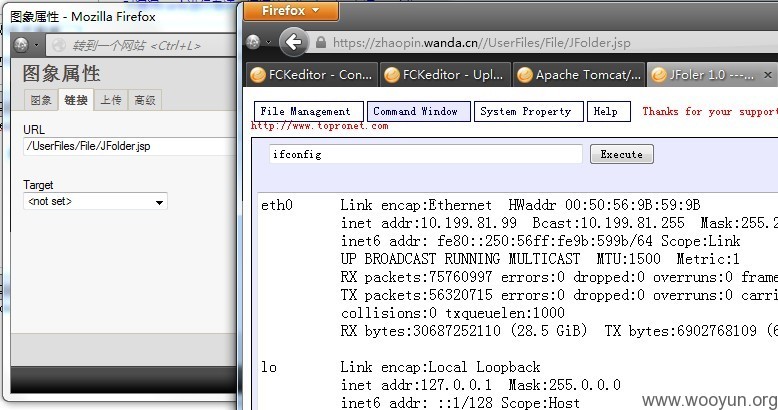Click the Help button in JFolder
The image size is (778, 410).
coord(609,111)
